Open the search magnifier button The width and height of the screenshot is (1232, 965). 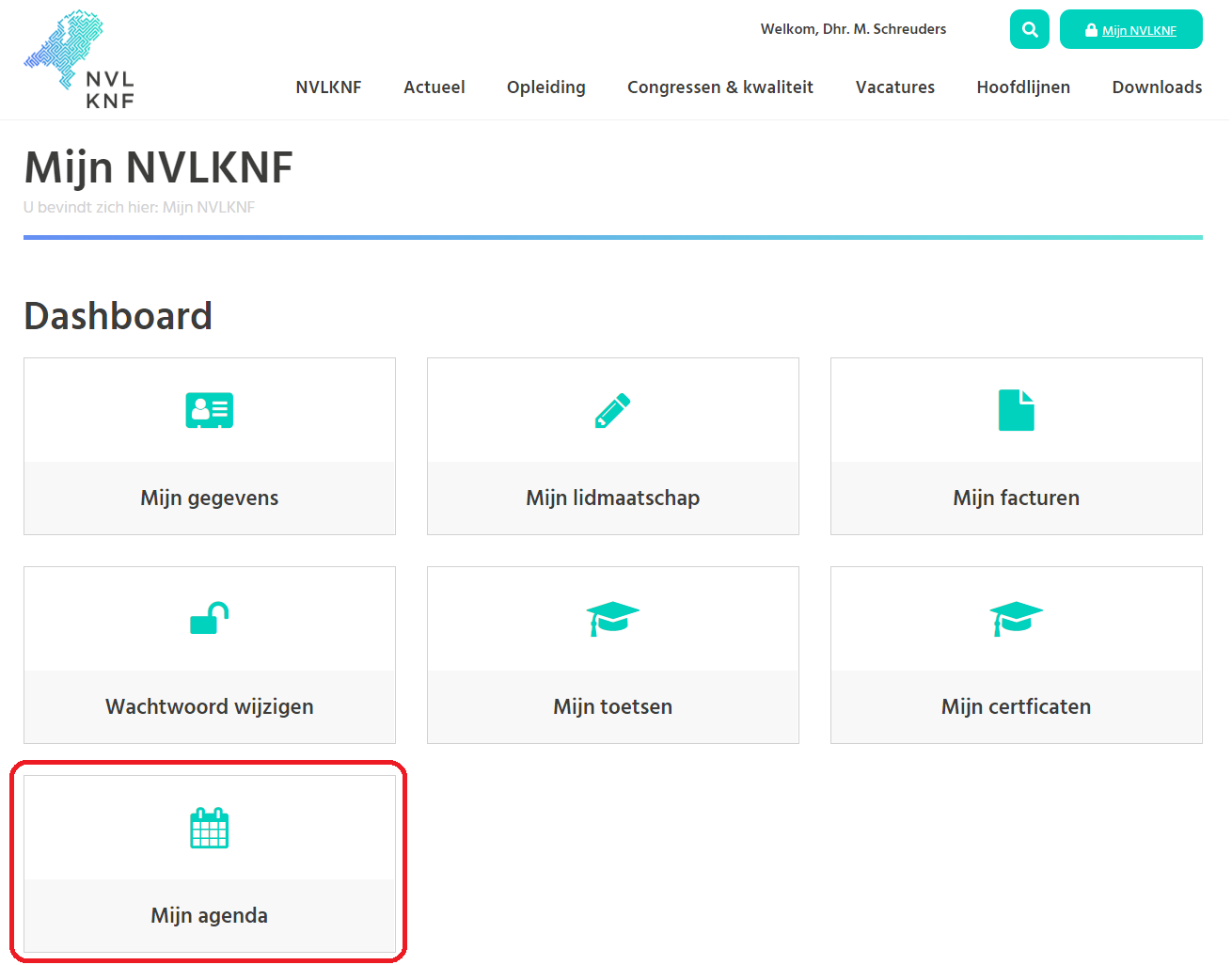1030,29
